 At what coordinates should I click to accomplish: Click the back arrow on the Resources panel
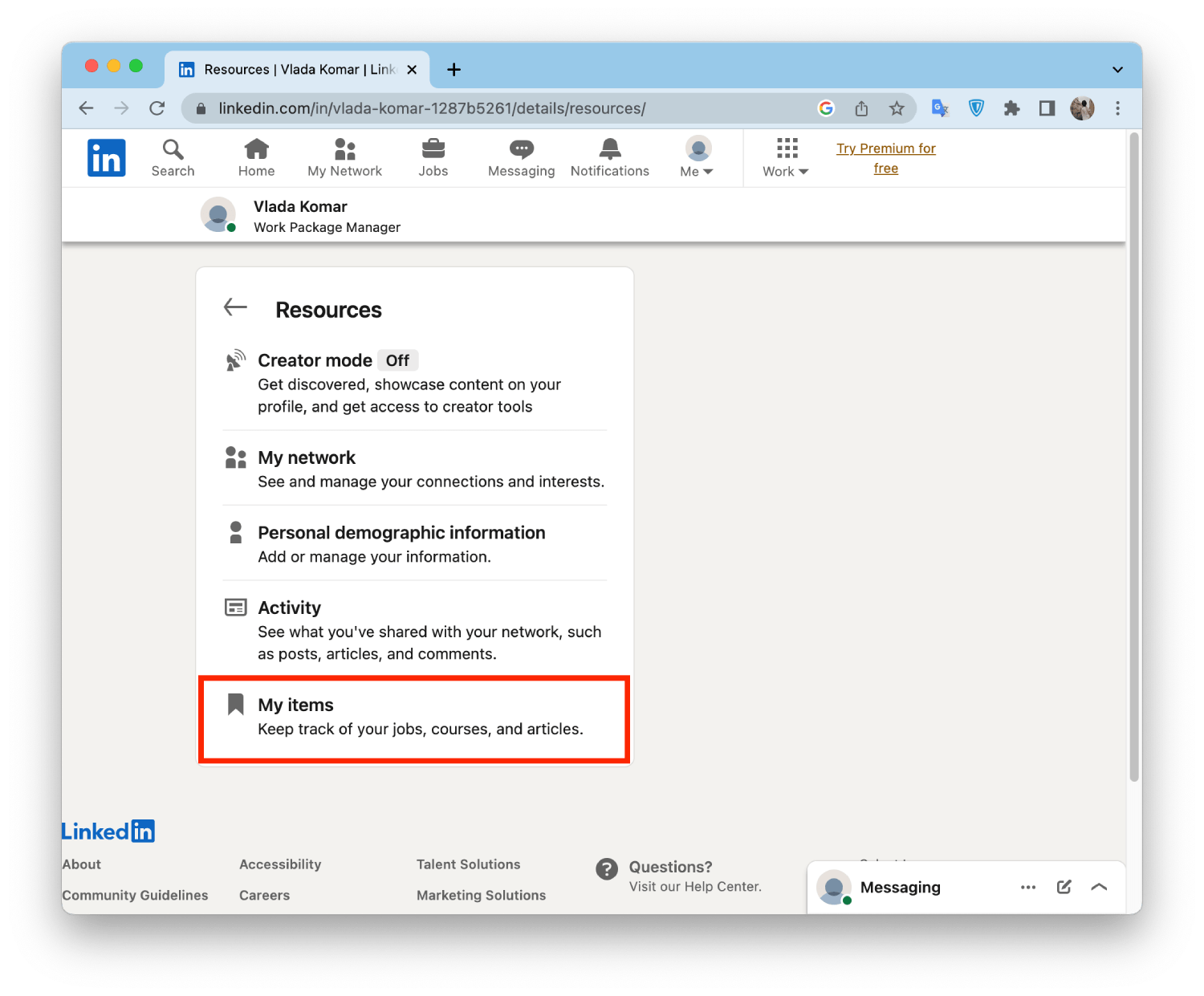(234, 307)
